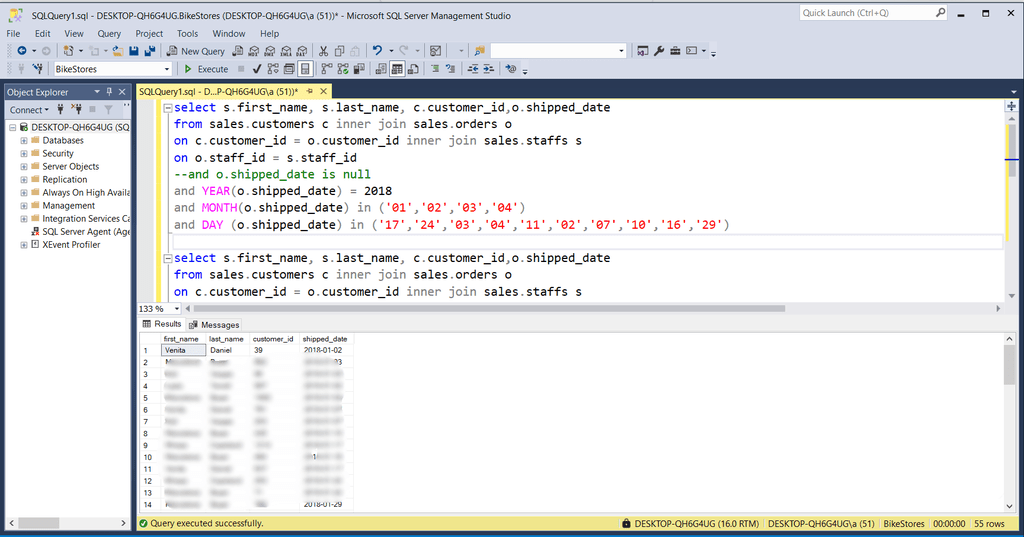The height and width of the screenshot is (537, 1024).
Task: Open the Query menu
Action: click(x=109, y=33)
